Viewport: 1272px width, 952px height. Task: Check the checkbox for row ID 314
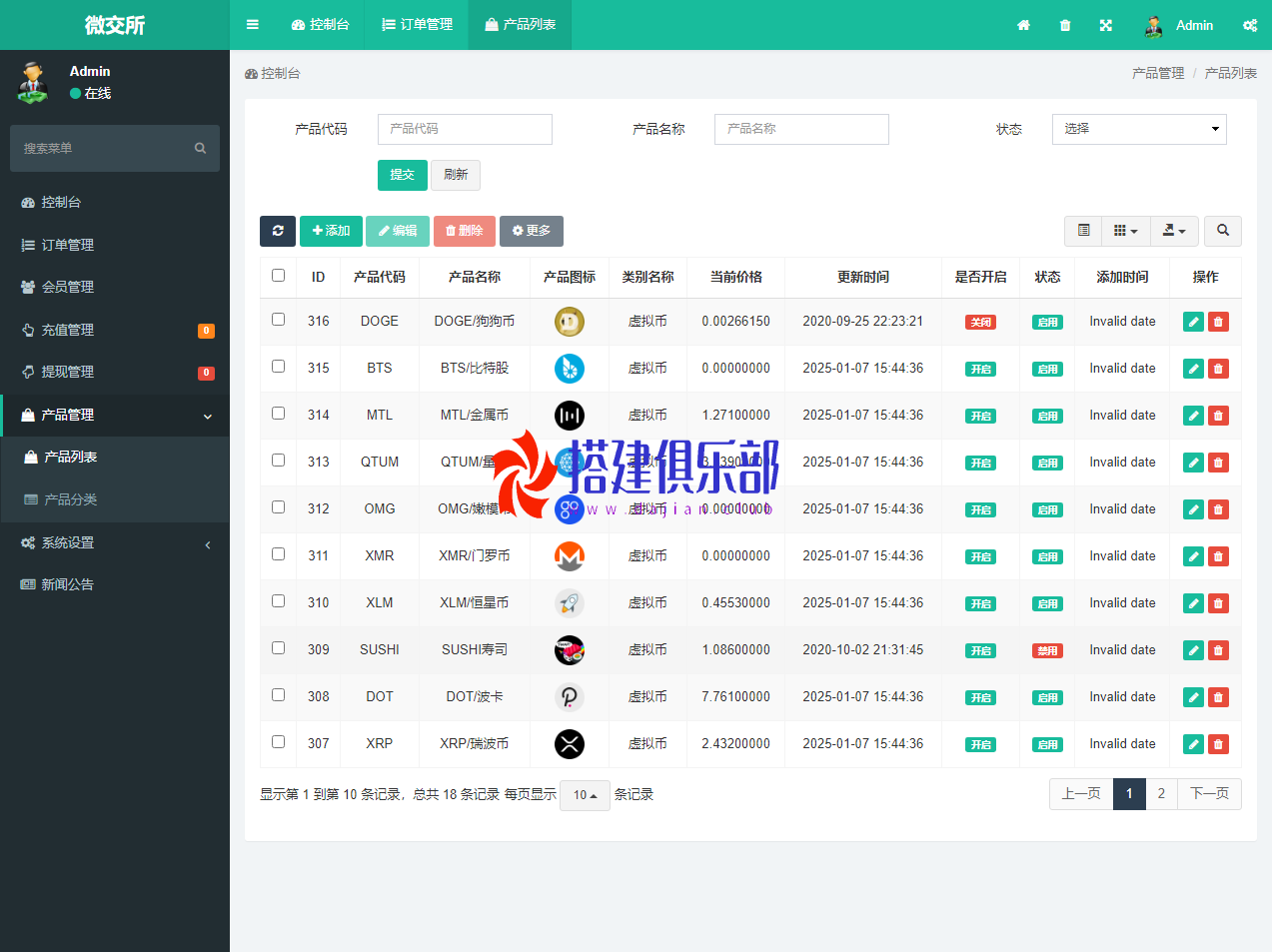tap(278, 414)
